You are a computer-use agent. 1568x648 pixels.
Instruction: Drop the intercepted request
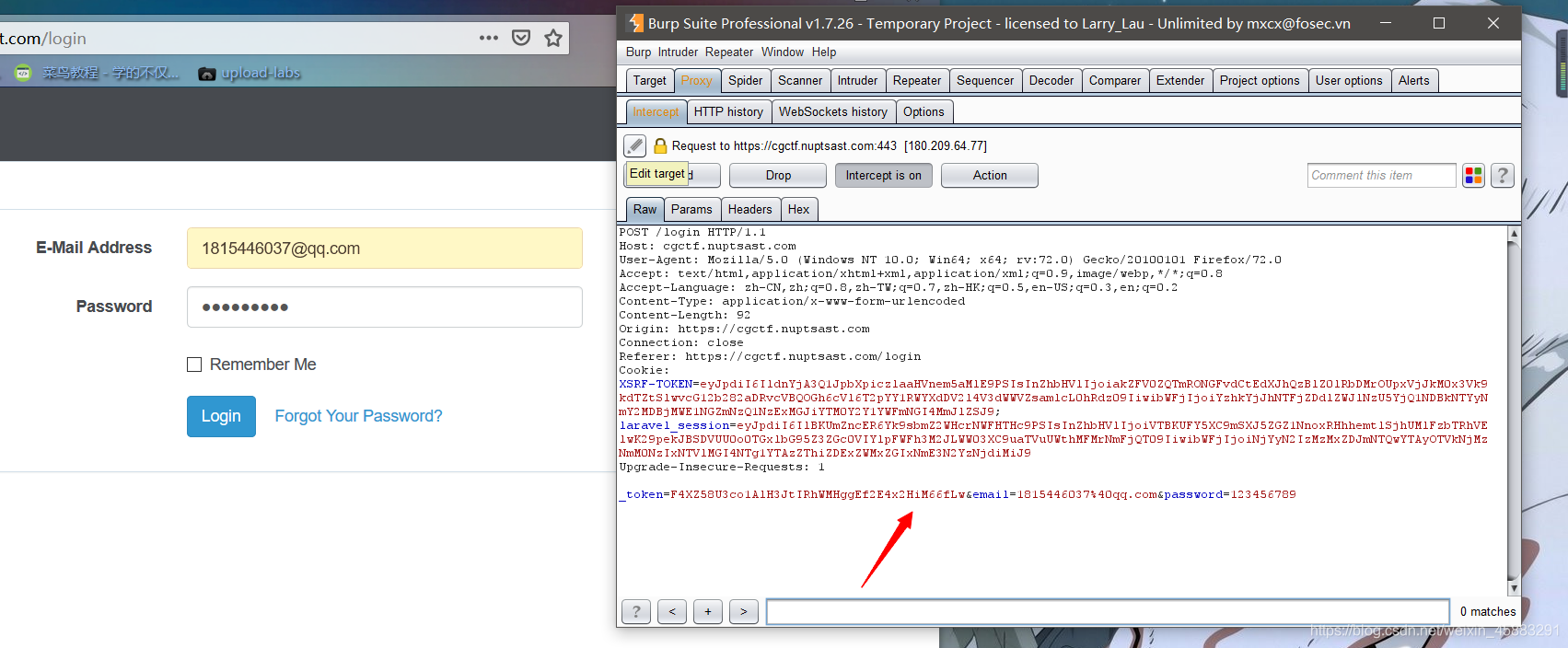point(778,175)
